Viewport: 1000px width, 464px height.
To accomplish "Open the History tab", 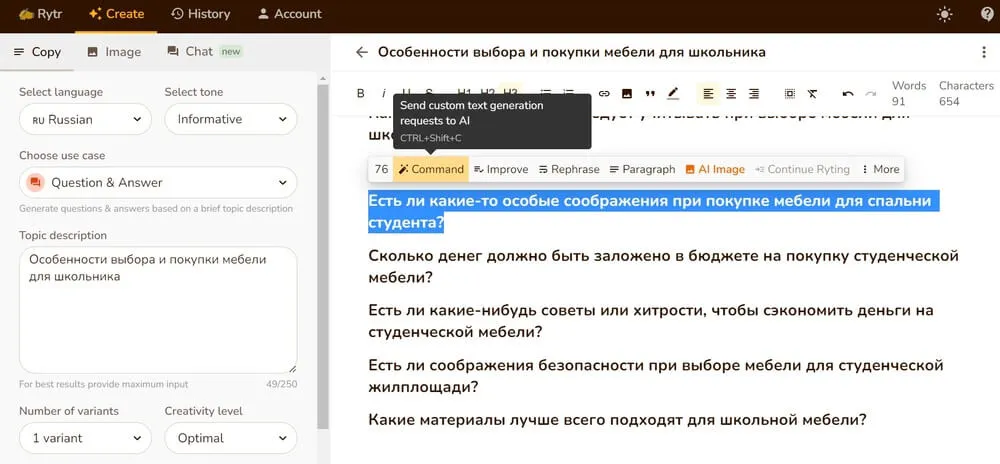I will click(201, 13).
